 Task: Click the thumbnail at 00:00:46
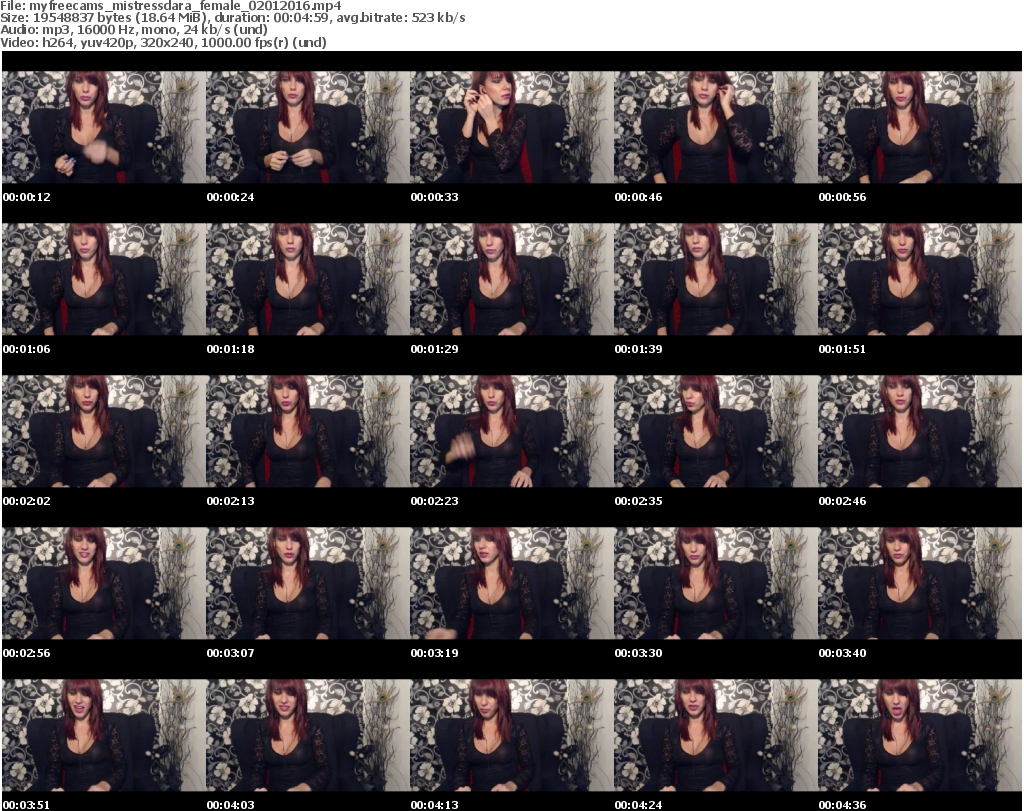pyautogui.click(x=716, y=127)
